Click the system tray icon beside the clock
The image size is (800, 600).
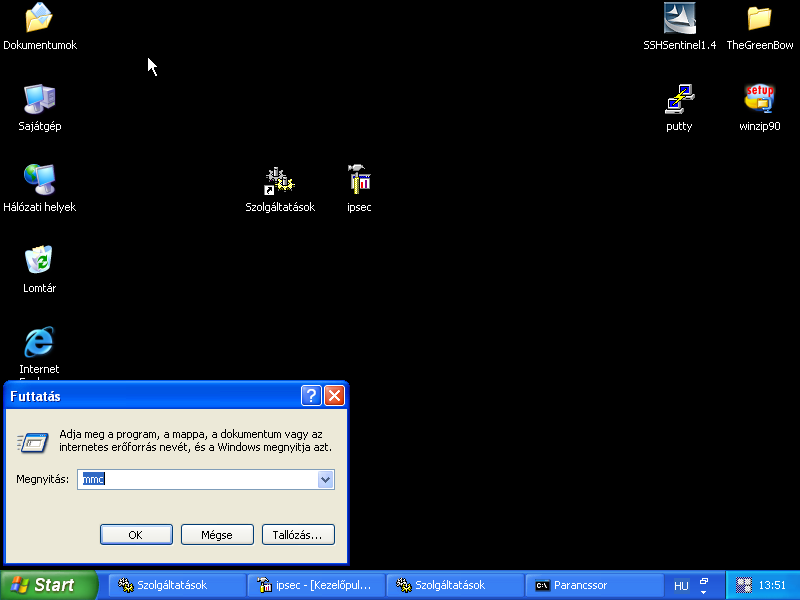click(744, 585)
